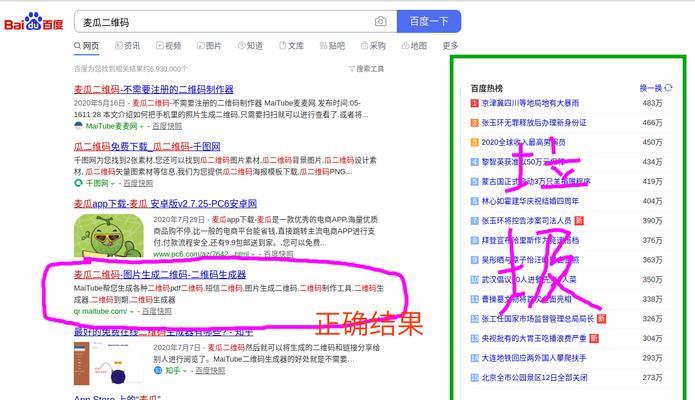Image resolution: width=695 pixels, height=400 pixels.
Task: Open result 麦瓜app下载-麦瓜 安卓版v2.7.25
Action: pos(165,204)
